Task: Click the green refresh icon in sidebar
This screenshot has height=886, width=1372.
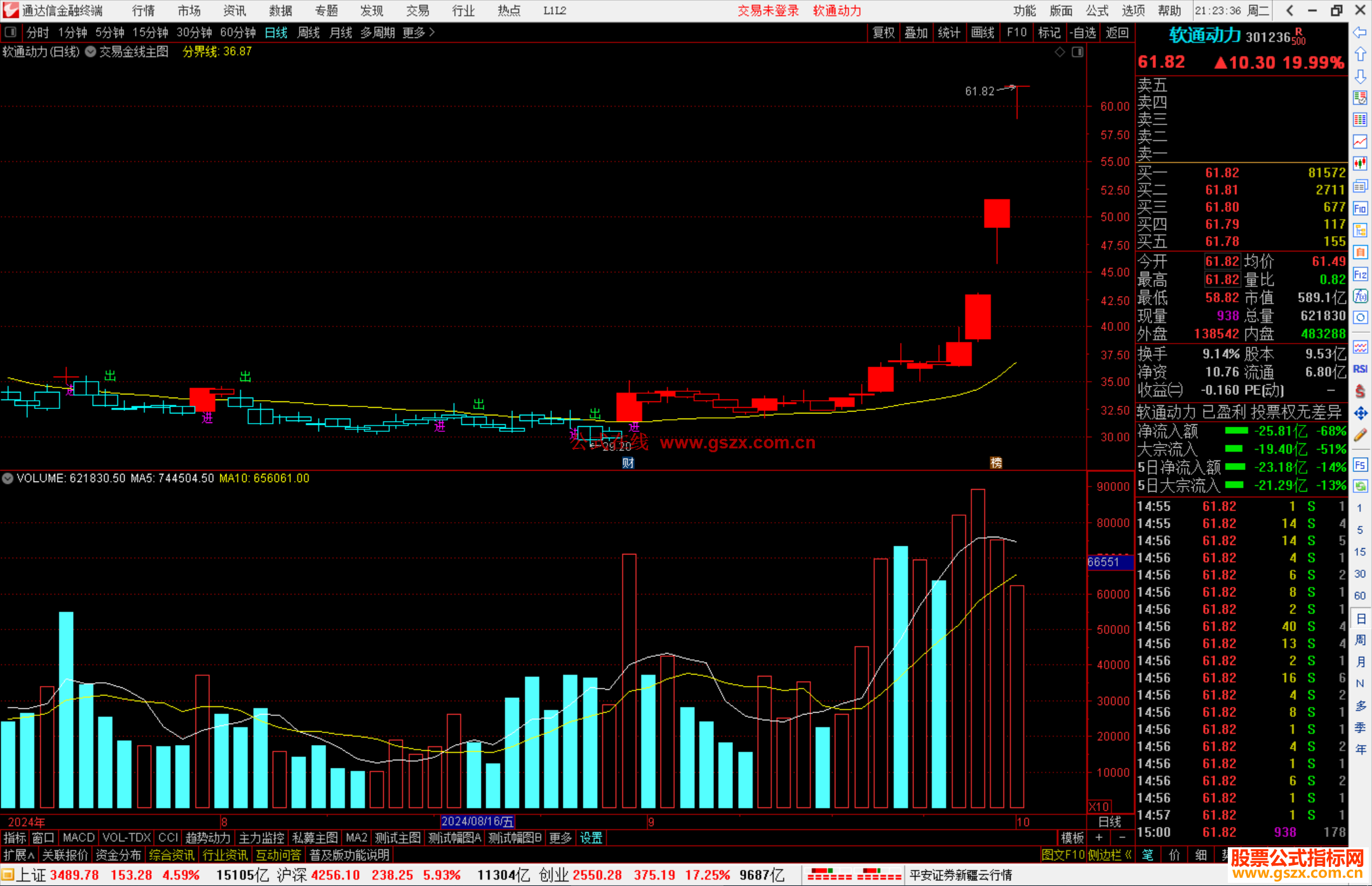Action: (x=1360, y=487)
